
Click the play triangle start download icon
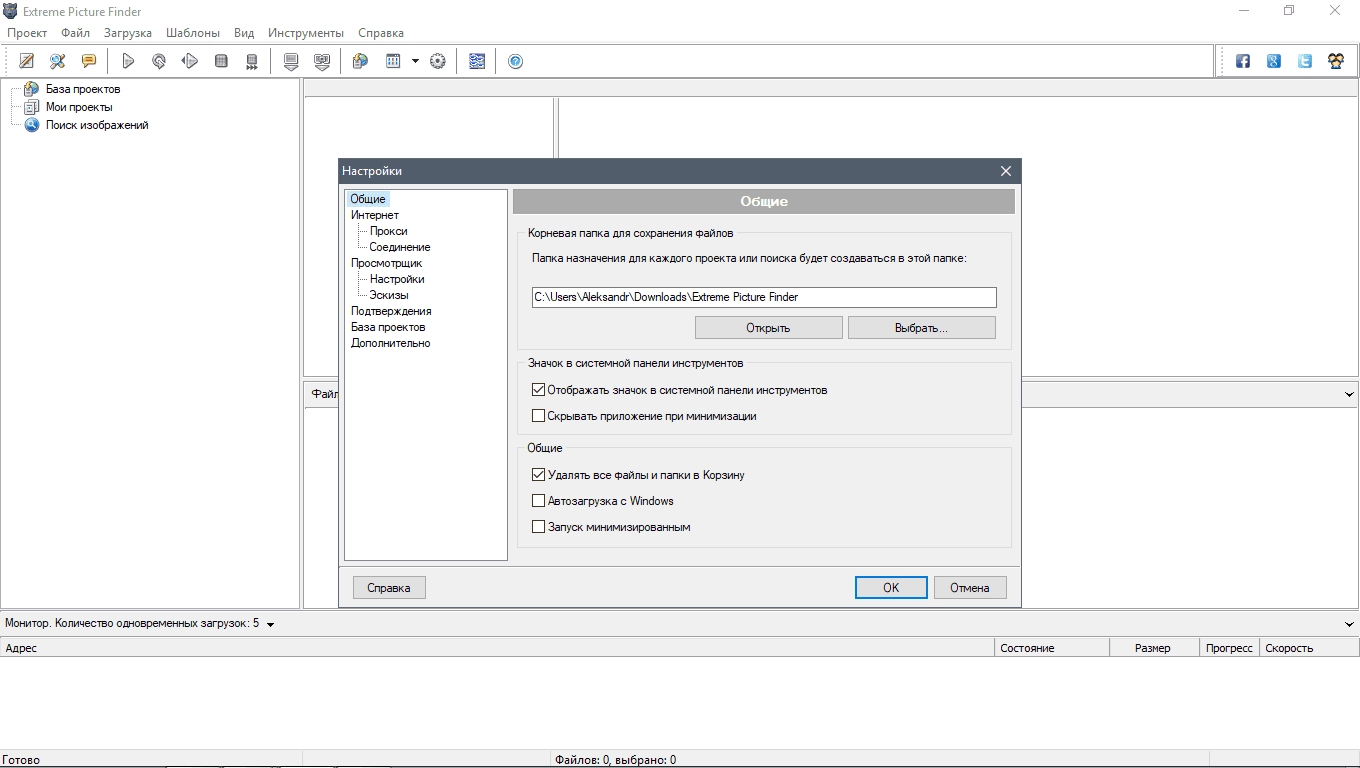(x=128, y=61)
